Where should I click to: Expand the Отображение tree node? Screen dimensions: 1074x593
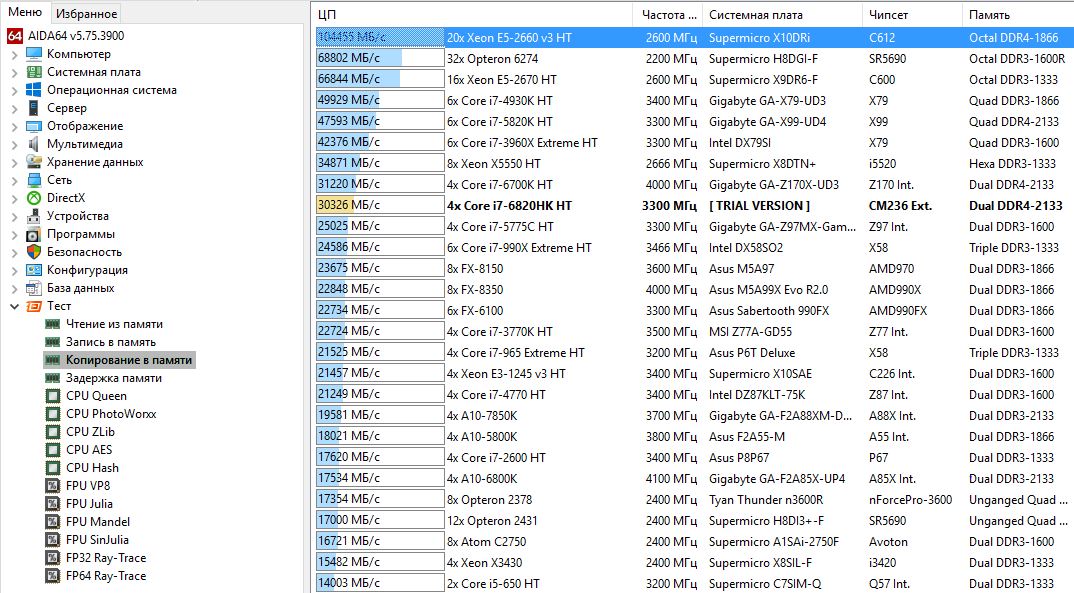14,126
